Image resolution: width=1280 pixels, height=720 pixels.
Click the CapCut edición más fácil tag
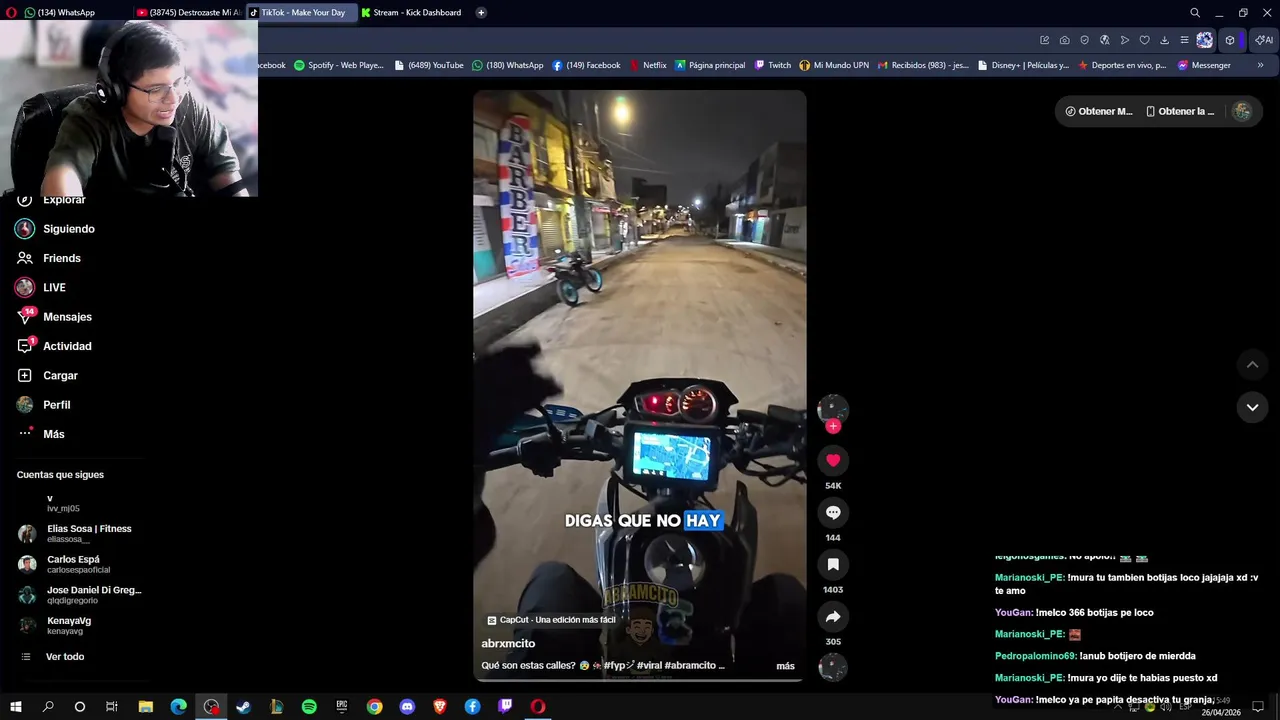[551, 620]
